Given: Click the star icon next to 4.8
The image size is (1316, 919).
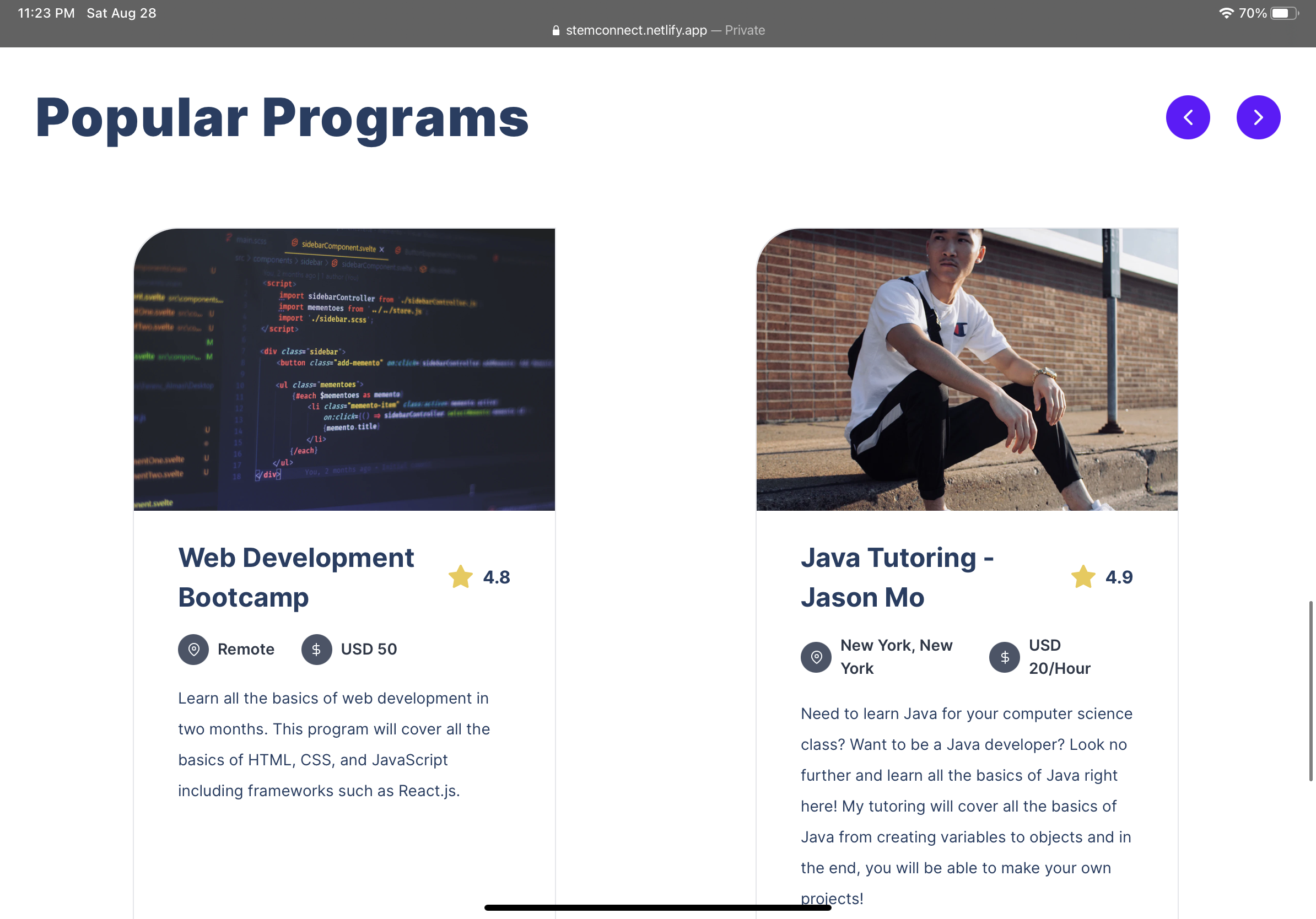Looking at the screenshot, I should pos(460,577).
